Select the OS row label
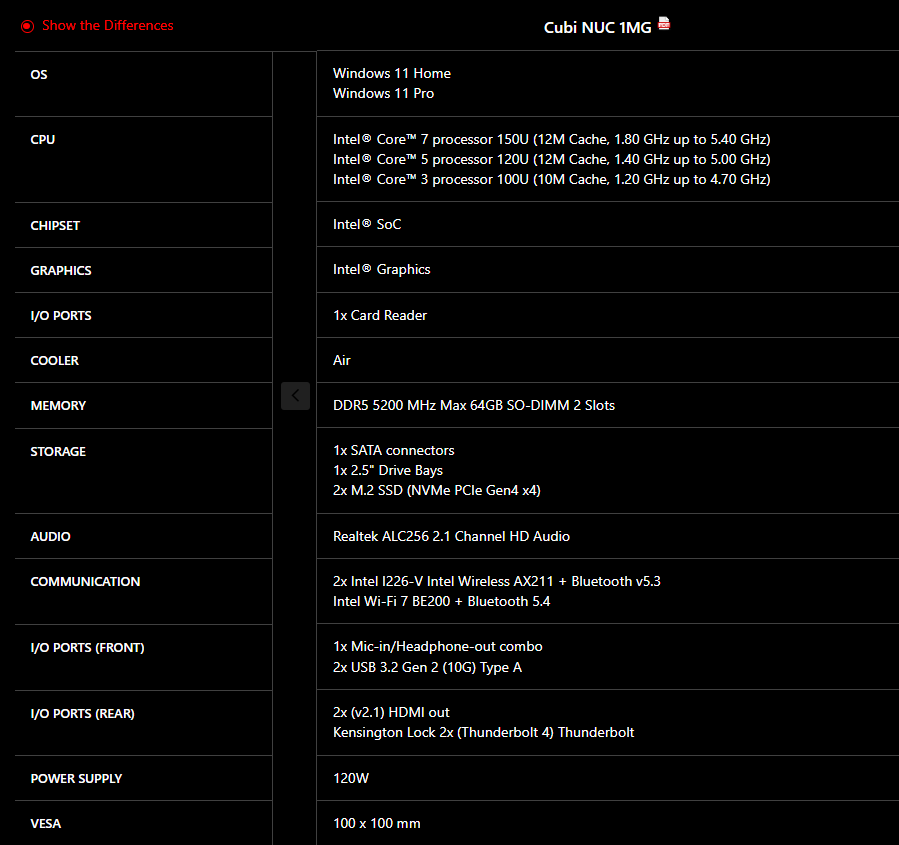Image resolution: width=899 pixels, height=845 pixels. (x=39, y=75)
